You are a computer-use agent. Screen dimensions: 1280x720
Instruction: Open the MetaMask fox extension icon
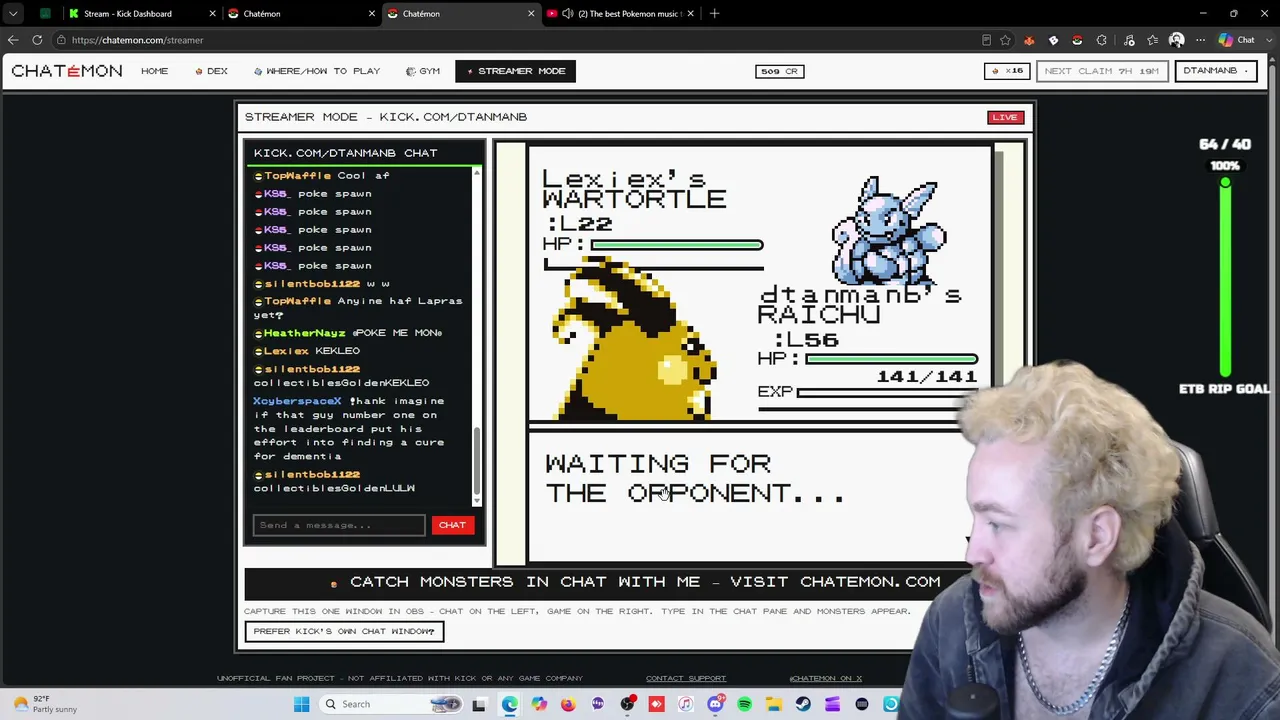pyautogui.click(x=1029, y=40)
